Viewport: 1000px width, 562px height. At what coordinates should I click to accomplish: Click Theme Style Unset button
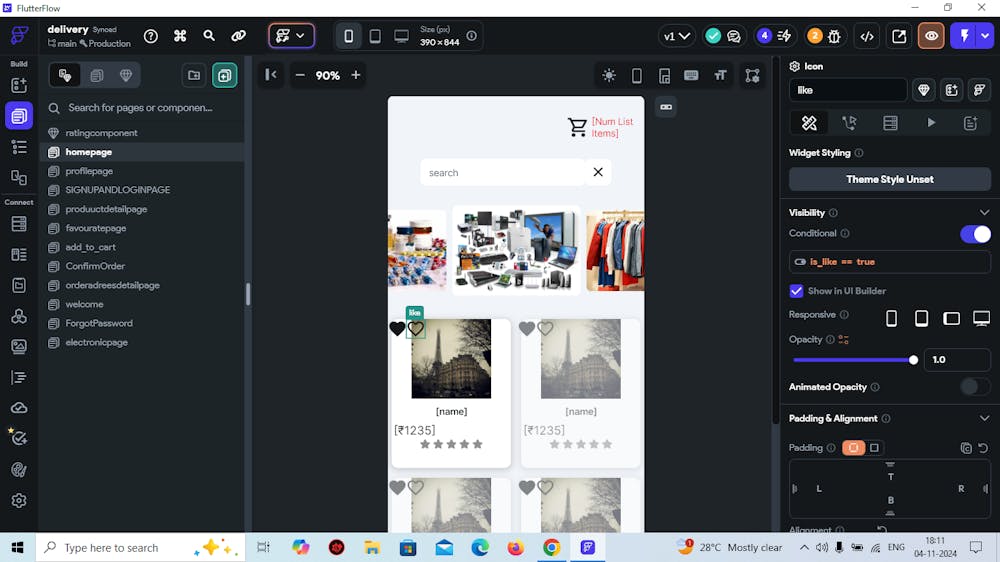click(x=890, y=179)
